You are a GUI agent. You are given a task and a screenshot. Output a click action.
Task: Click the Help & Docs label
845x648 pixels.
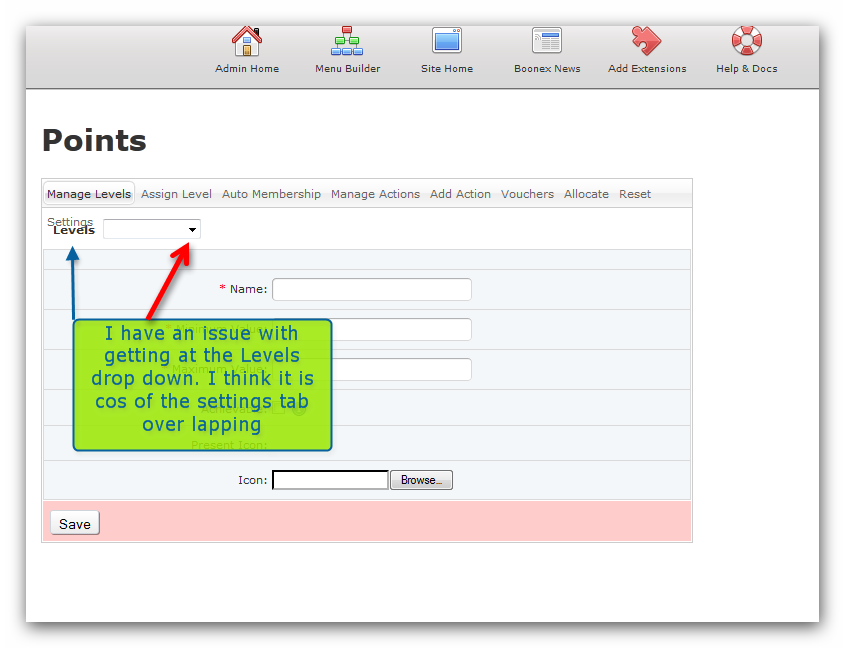point(747,68)
